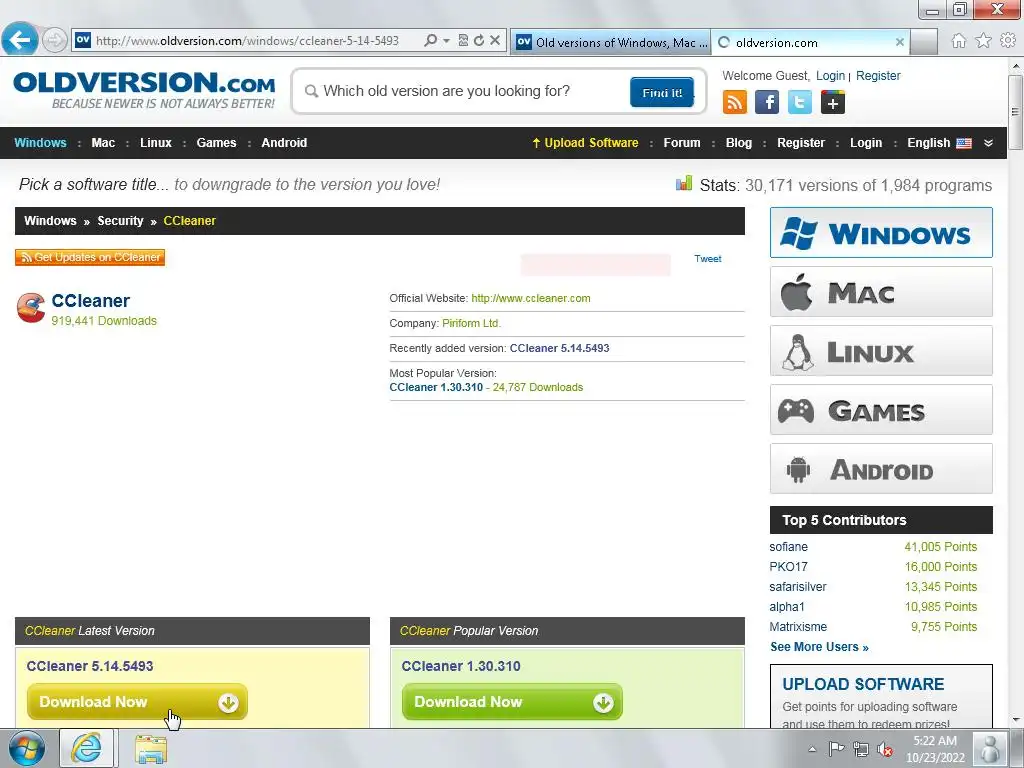
Task: Click the Mac platform banner
Action: [x=881, y=292]
